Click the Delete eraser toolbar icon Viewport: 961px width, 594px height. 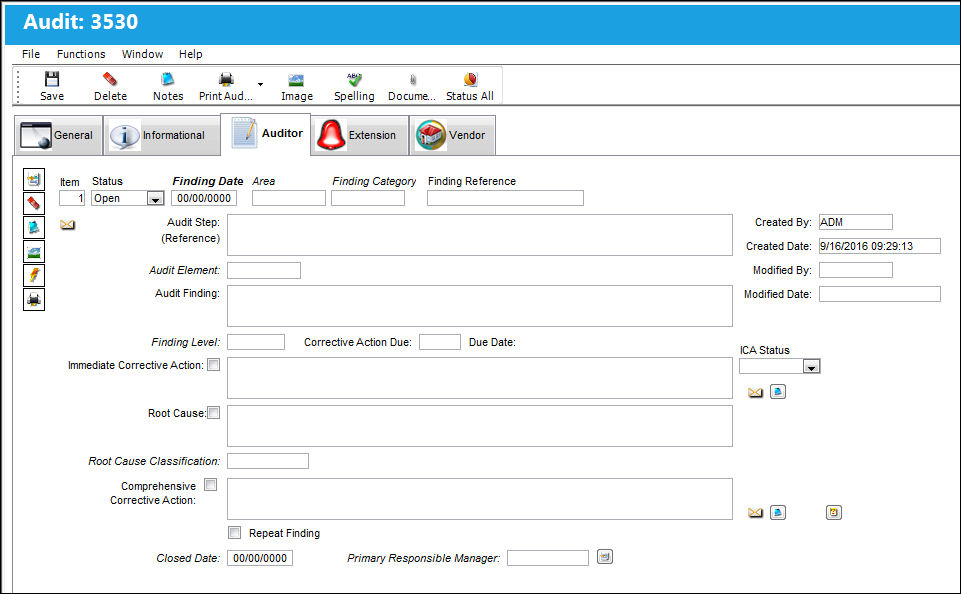(x=110, y=79)
